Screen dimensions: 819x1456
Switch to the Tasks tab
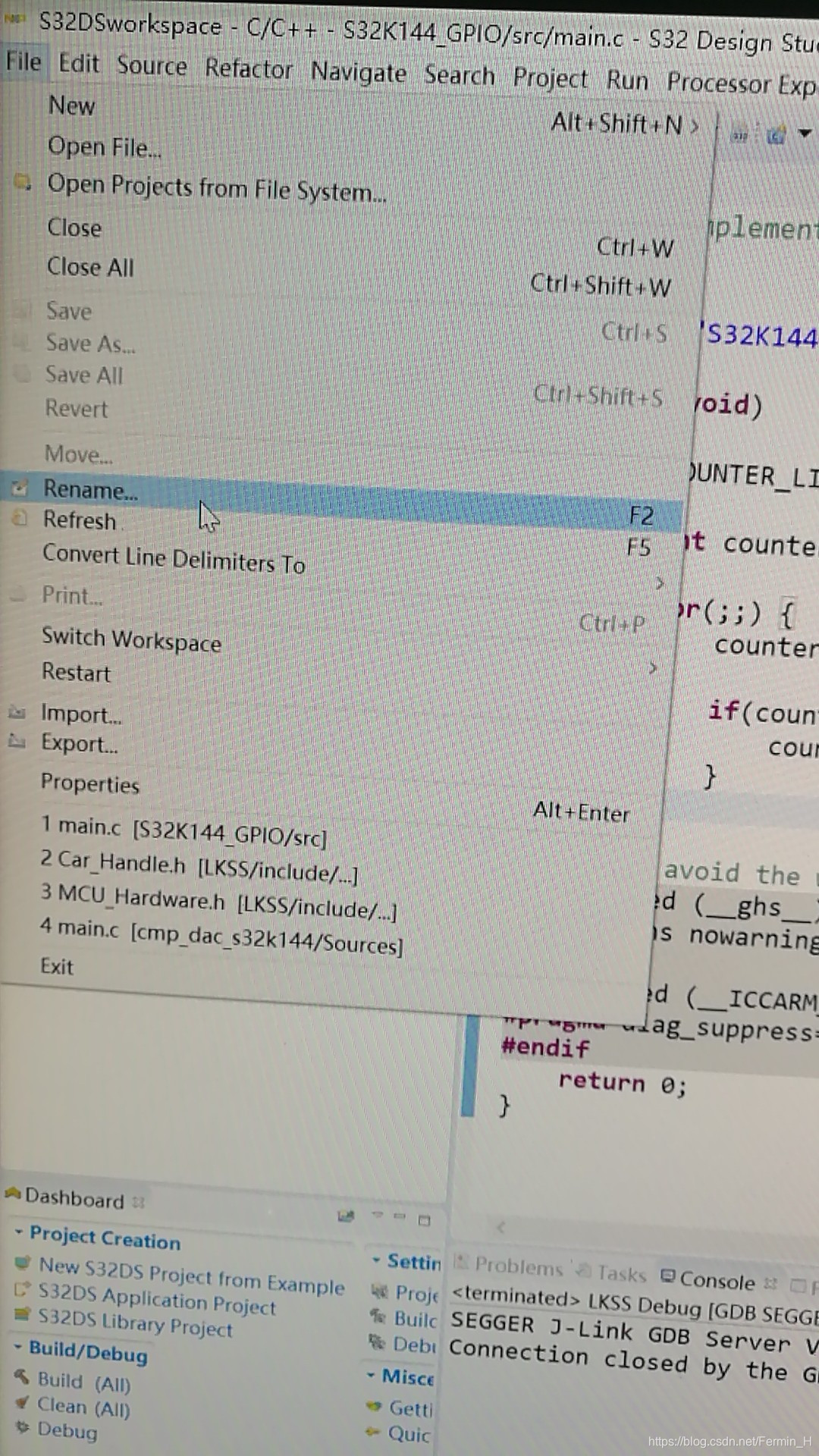pos(612,1272)
